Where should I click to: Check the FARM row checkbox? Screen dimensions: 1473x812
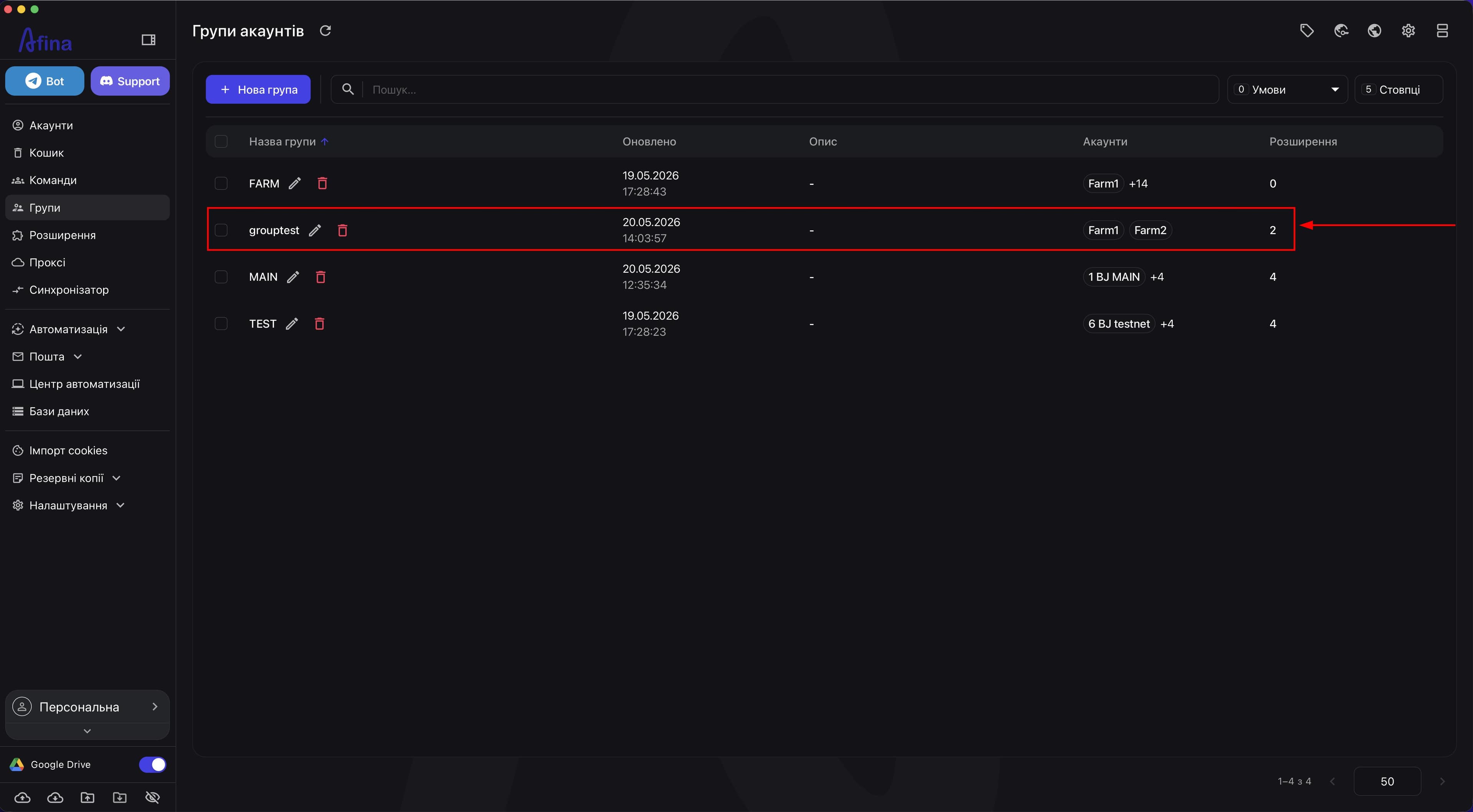click(x=221, y=184)
